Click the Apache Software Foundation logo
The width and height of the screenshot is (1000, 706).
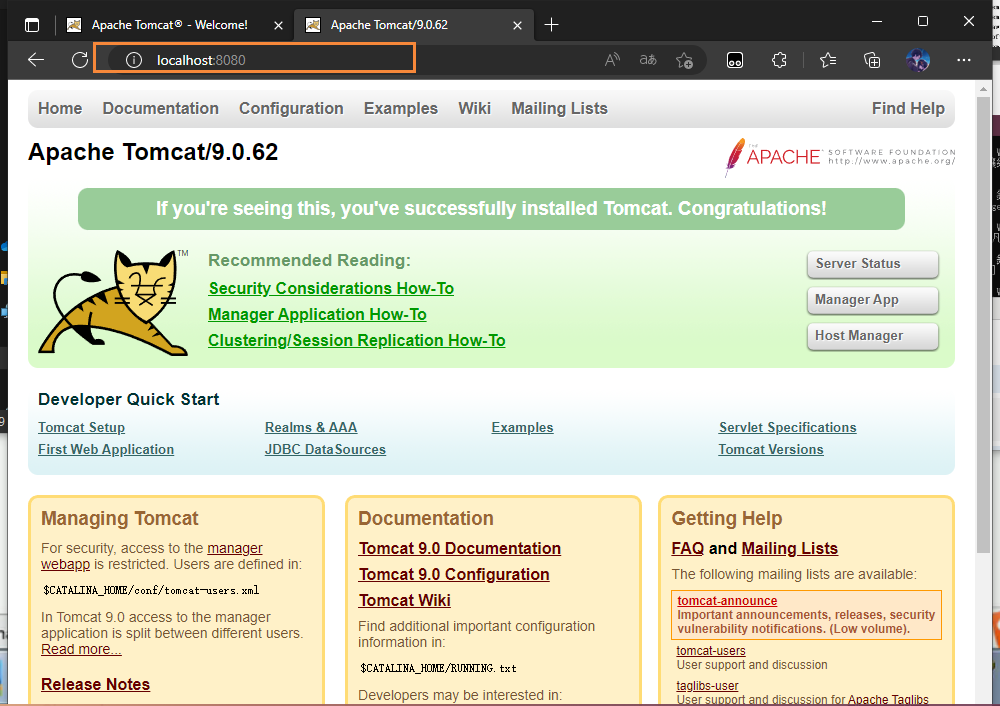pos(839,157)
